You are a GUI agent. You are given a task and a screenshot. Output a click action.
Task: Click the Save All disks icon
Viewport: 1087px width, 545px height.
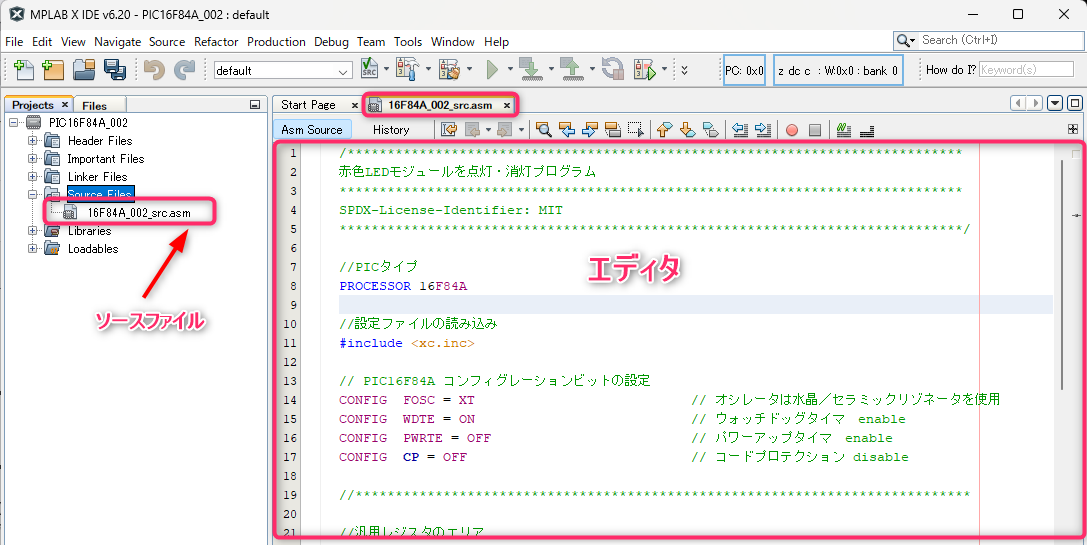(114, 69)
